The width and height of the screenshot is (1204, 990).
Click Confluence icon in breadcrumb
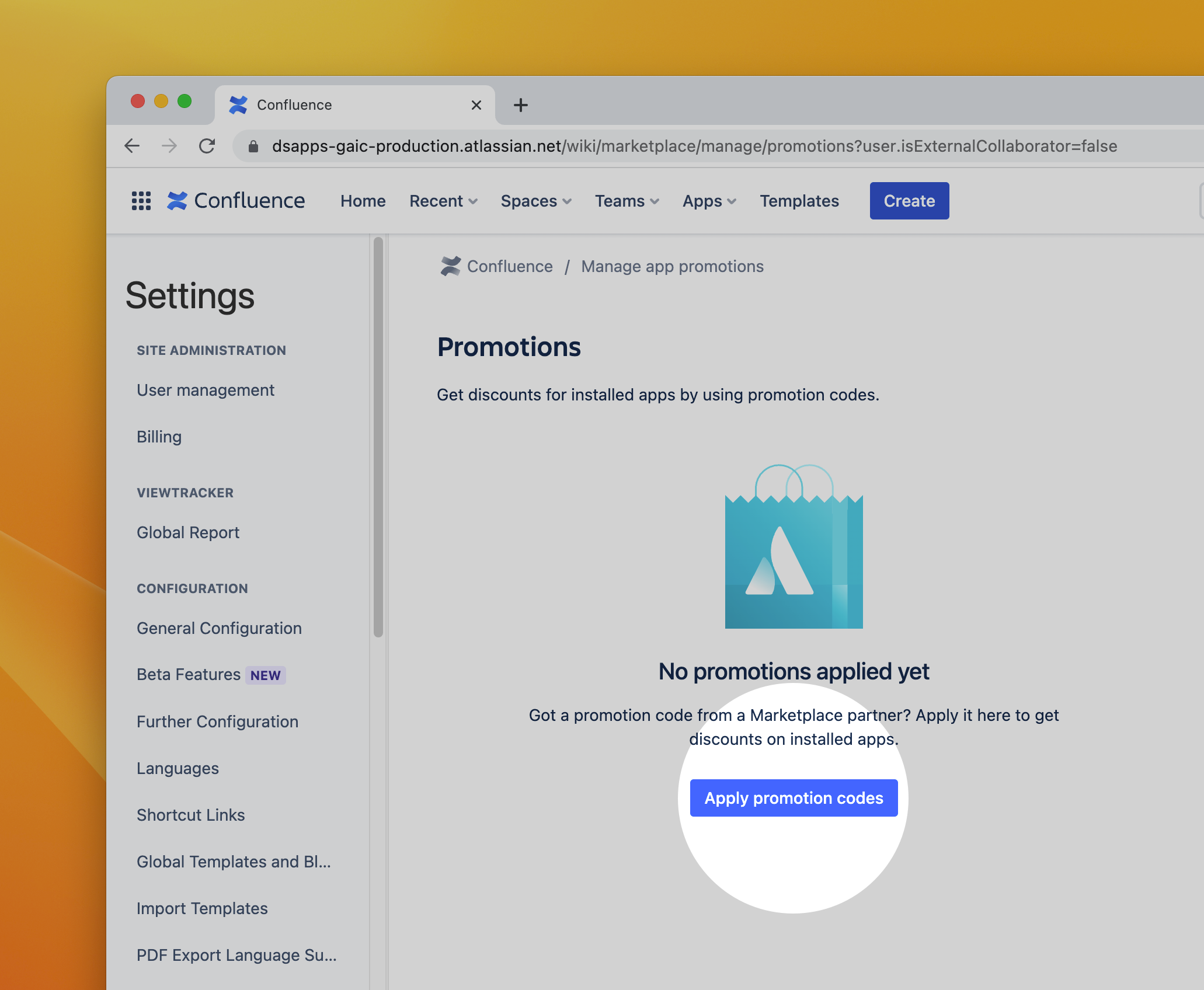pos(450,266)
